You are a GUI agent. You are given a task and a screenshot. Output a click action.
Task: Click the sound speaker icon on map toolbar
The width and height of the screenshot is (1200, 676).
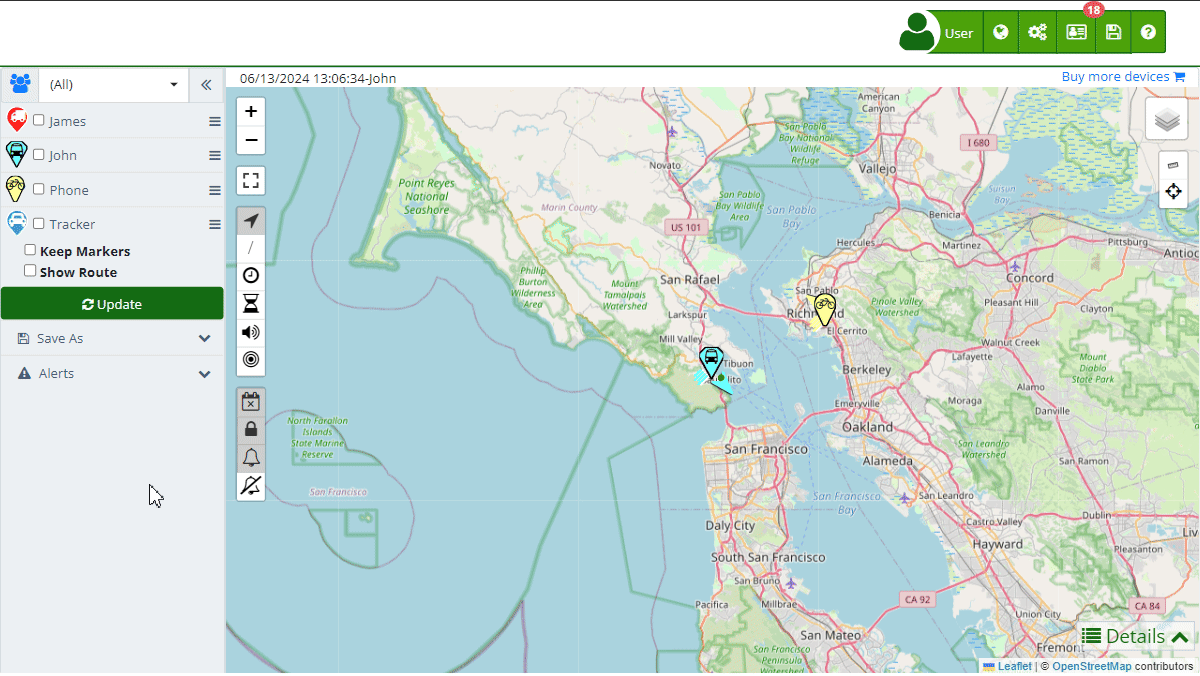[x=251, y=332]
